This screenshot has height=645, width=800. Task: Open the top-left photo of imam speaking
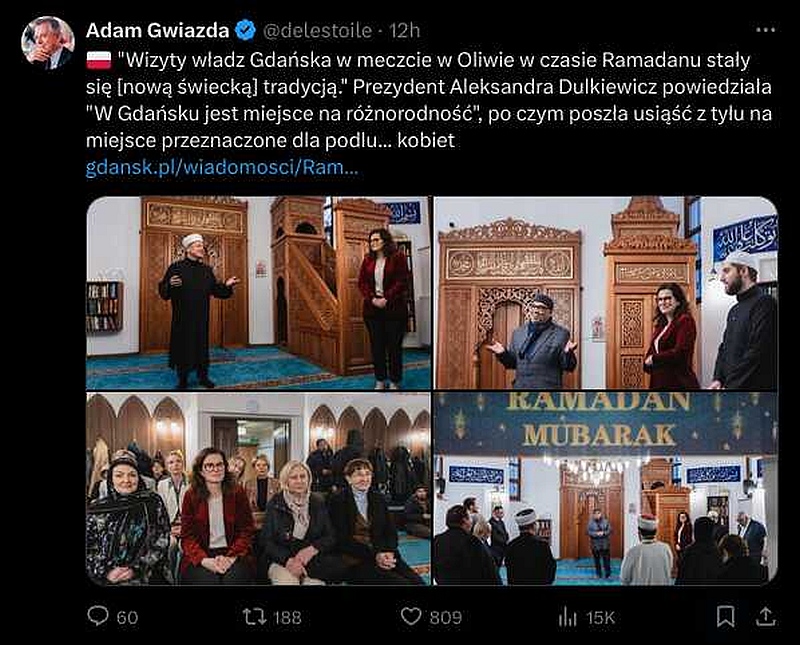(259, 293)
